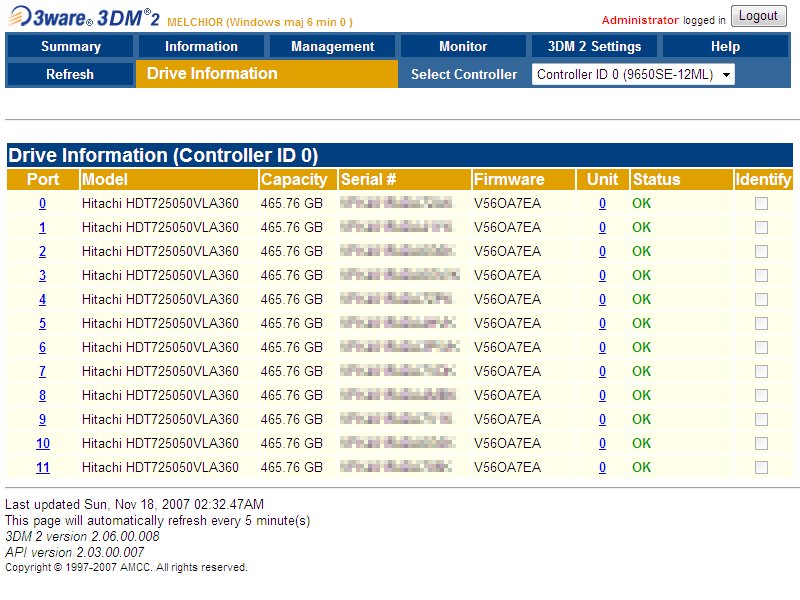Open the port 0 drive link
Screen dimensions: 800x600
tap(42, 204)
